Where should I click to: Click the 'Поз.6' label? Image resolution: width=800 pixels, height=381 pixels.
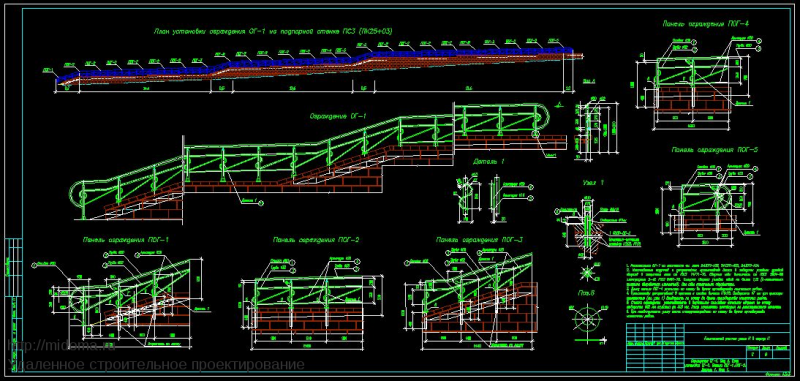tap(587, 293)
